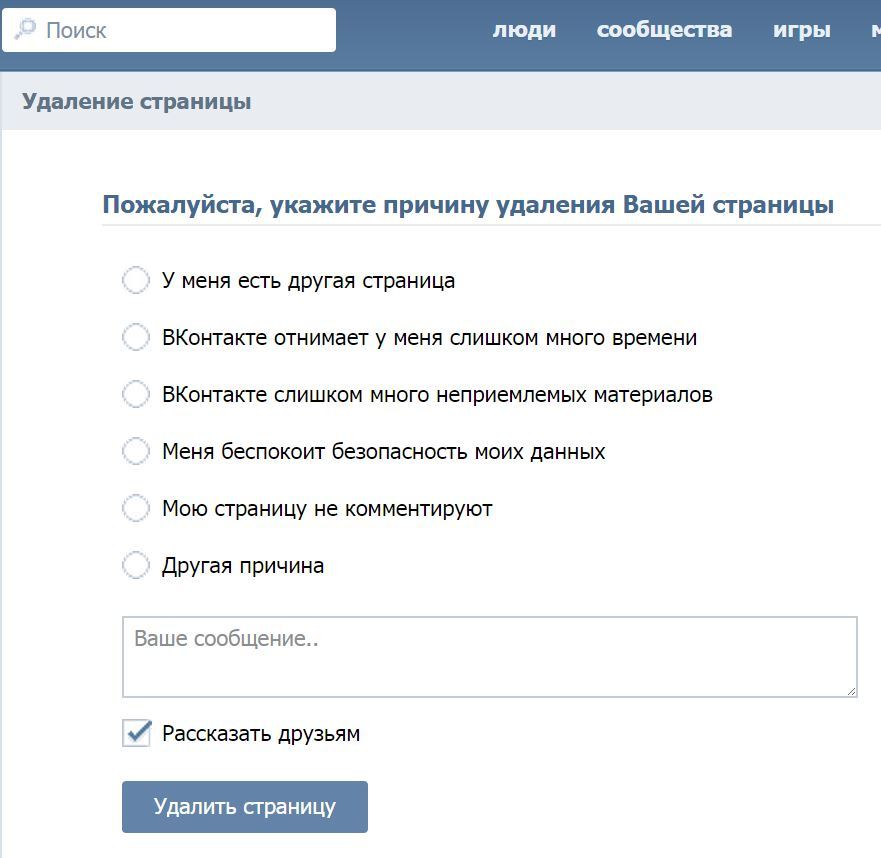Screen dimensions: 881x858
Task: Open the люди menu item
Action: tap(524, 30)
